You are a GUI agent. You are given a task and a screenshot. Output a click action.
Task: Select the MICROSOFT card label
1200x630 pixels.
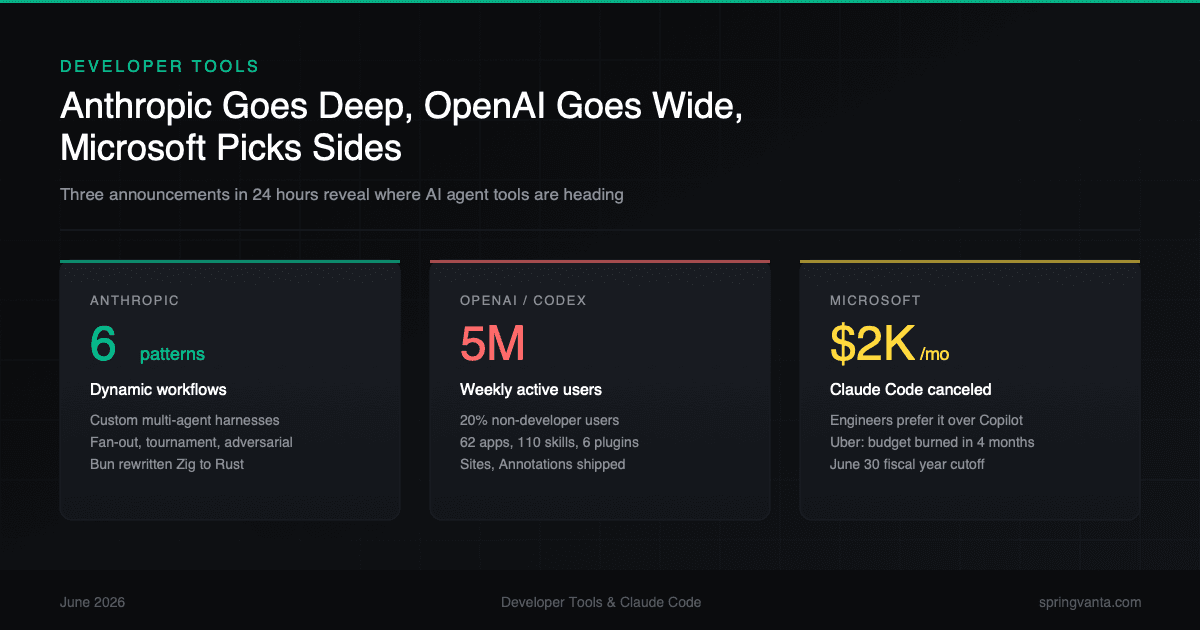pos(875,300)
